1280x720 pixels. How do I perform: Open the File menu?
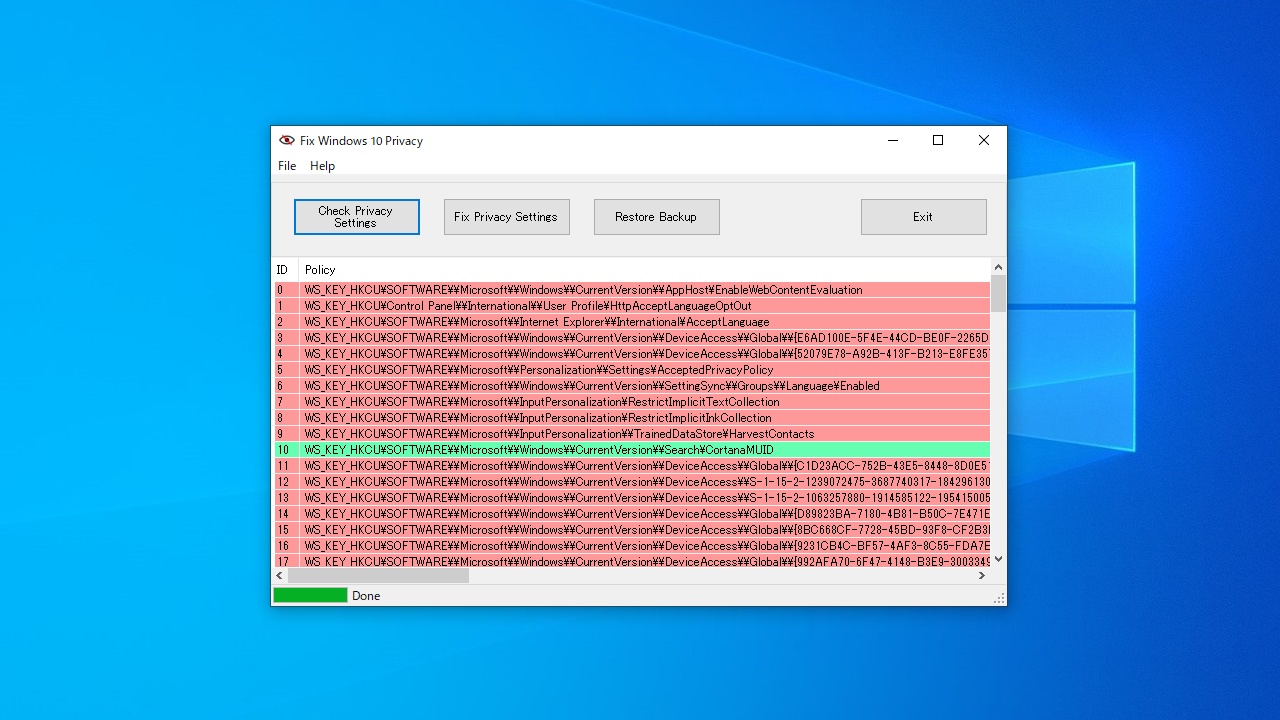[287, 166]
